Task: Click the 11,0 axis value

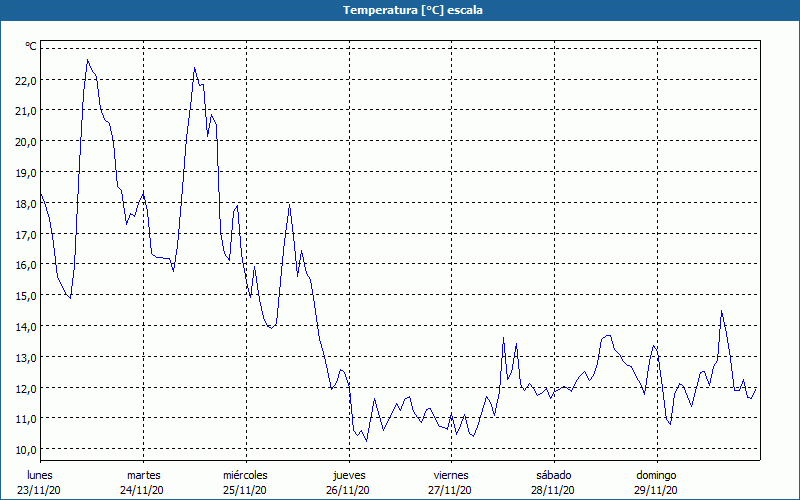Action: 26,419
